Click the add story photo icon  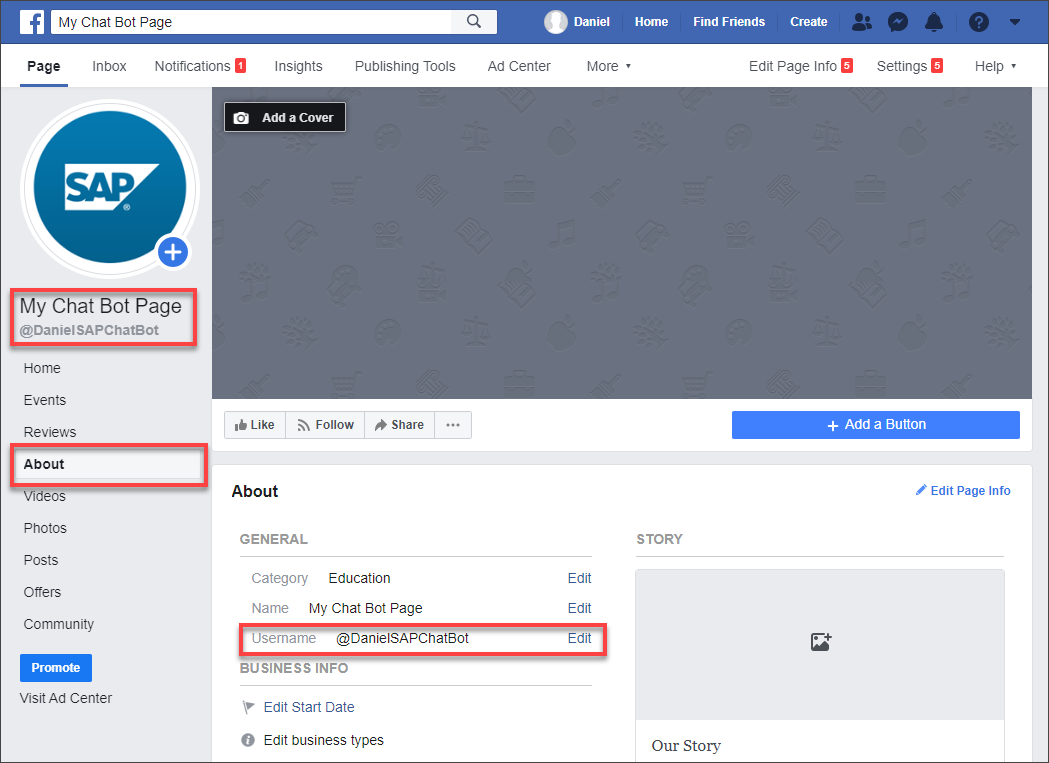click(x=821, y=642)
